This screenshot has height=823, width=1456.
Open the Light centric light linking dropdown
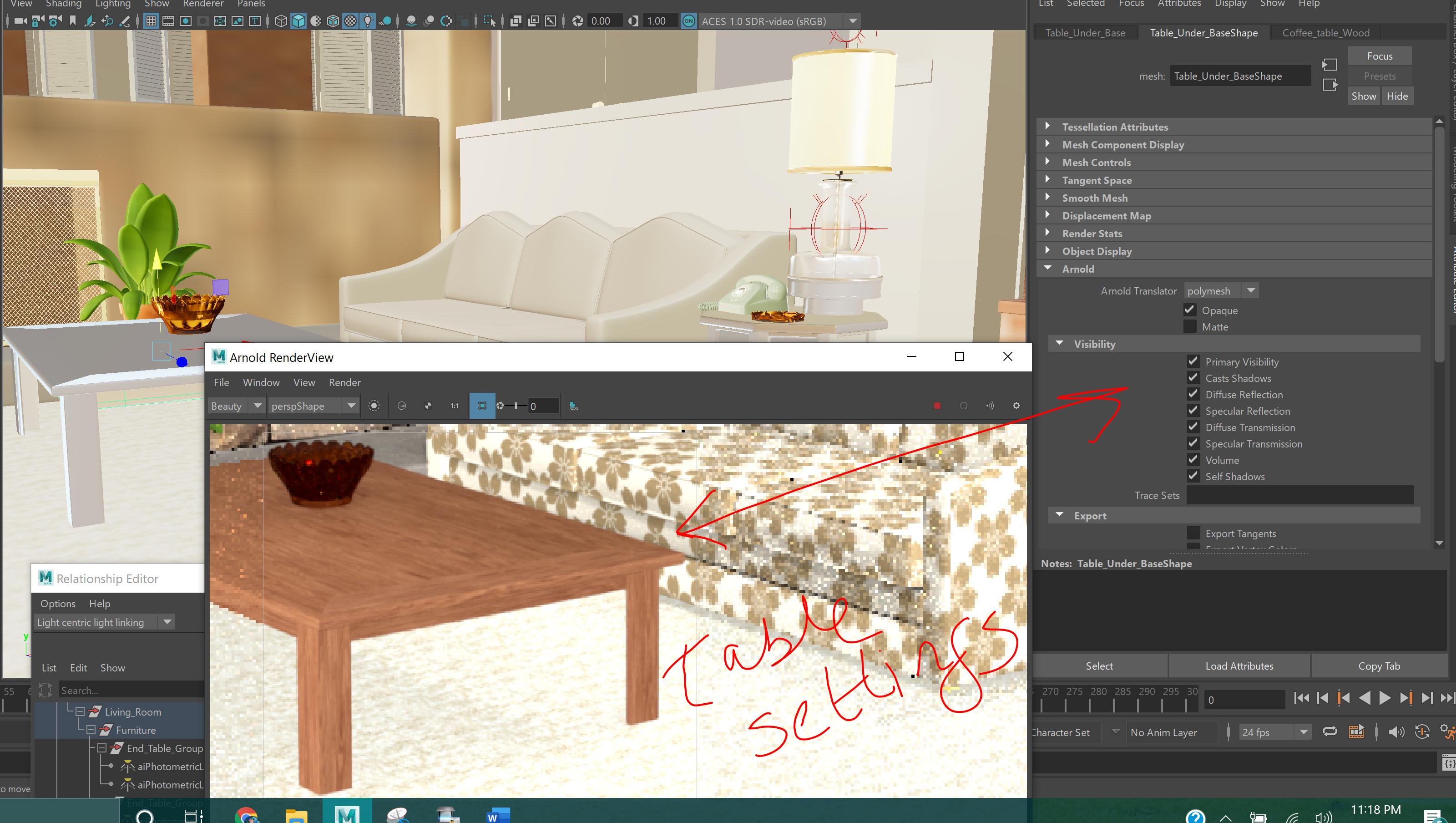pyautogui.click(x=167, y=622)
